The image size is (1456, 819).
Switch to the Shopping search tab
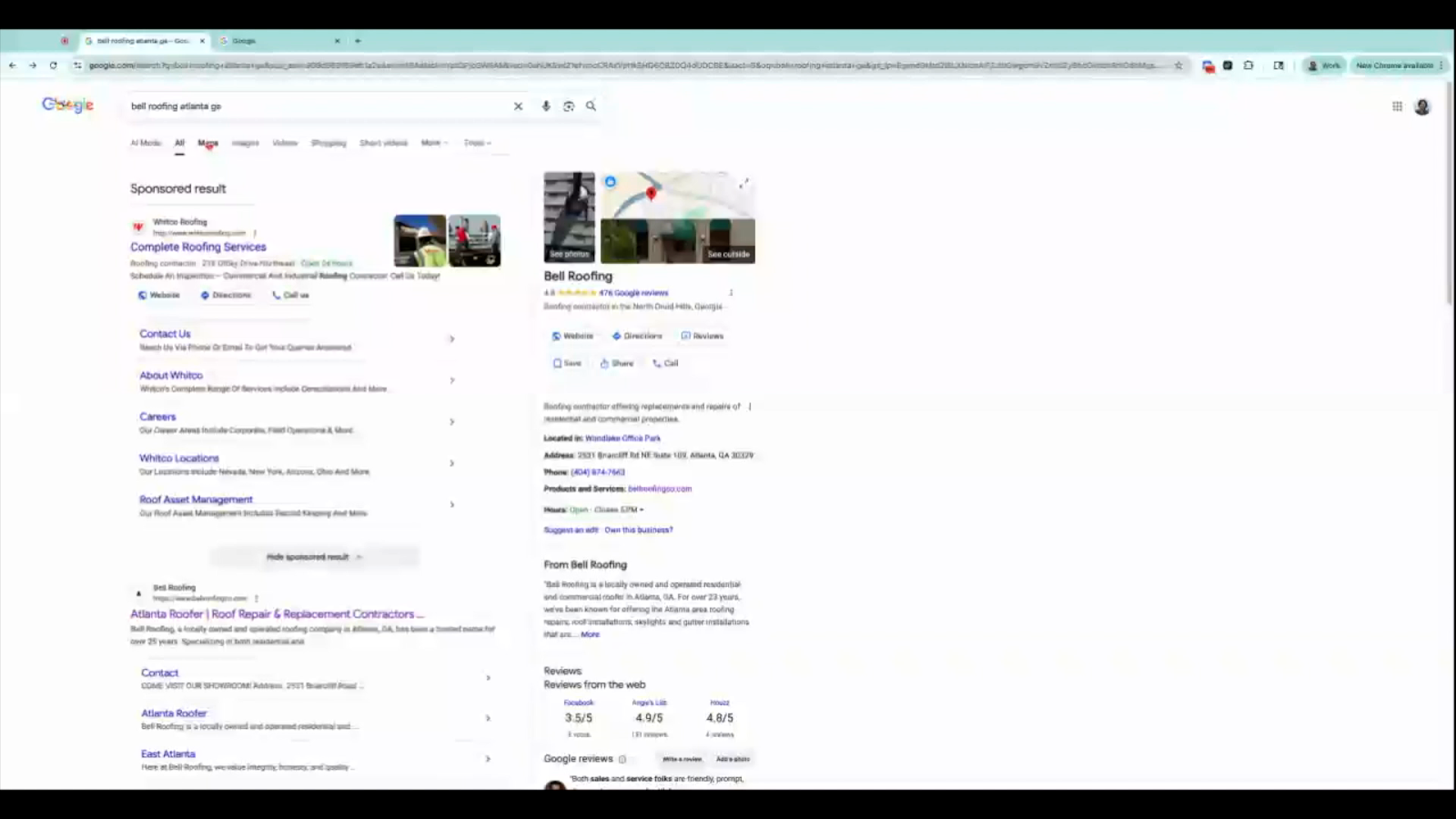pos(329,143)
